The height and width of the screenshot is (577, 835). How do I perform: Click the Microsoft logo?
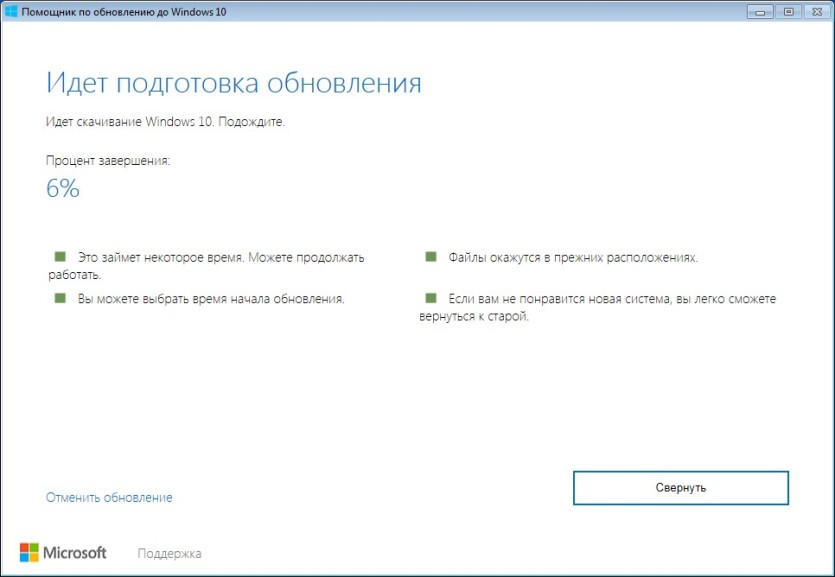[x=63, y=553]
